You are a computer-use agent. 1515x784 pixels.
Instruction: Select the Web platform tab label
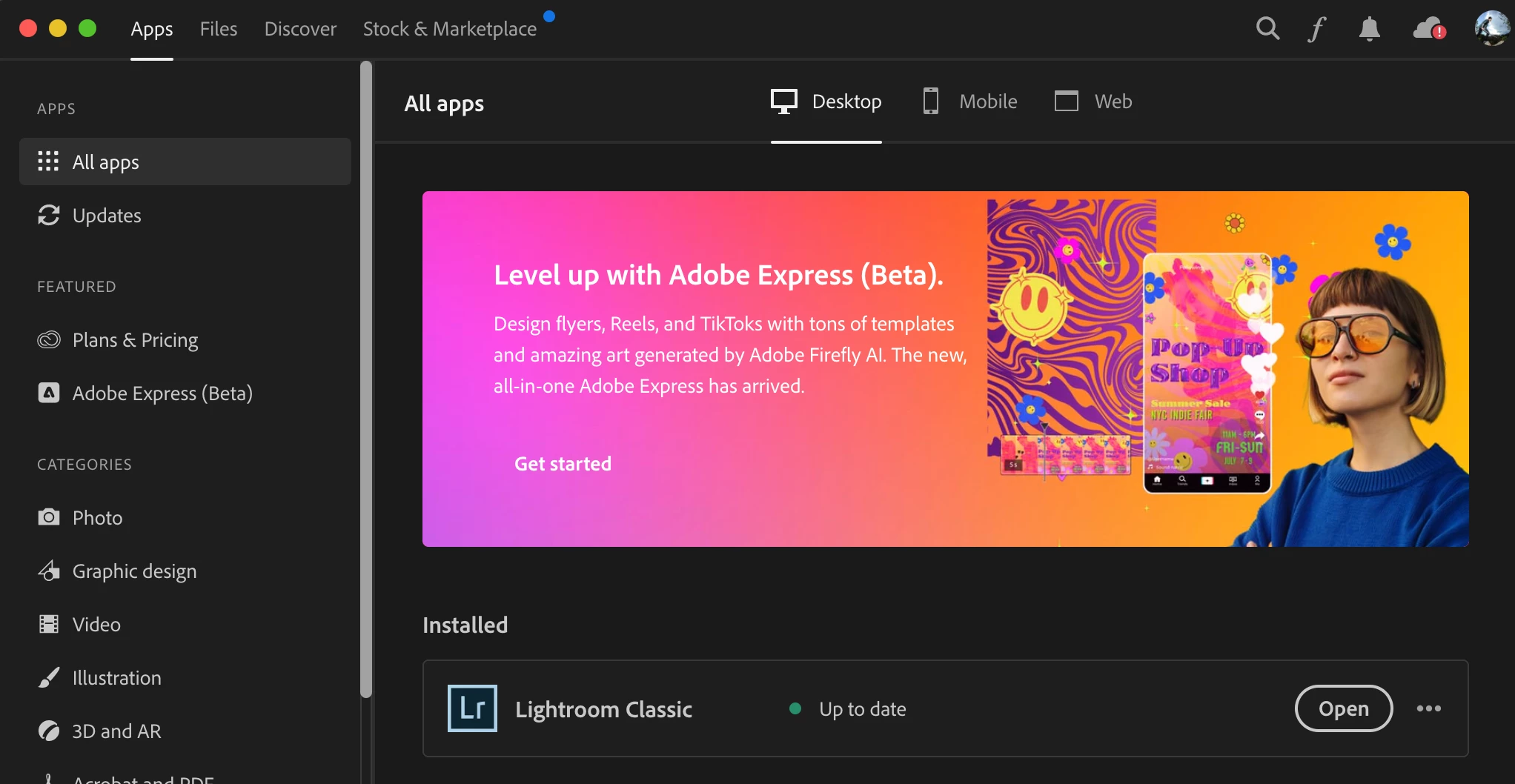(x=1113, y=102)
